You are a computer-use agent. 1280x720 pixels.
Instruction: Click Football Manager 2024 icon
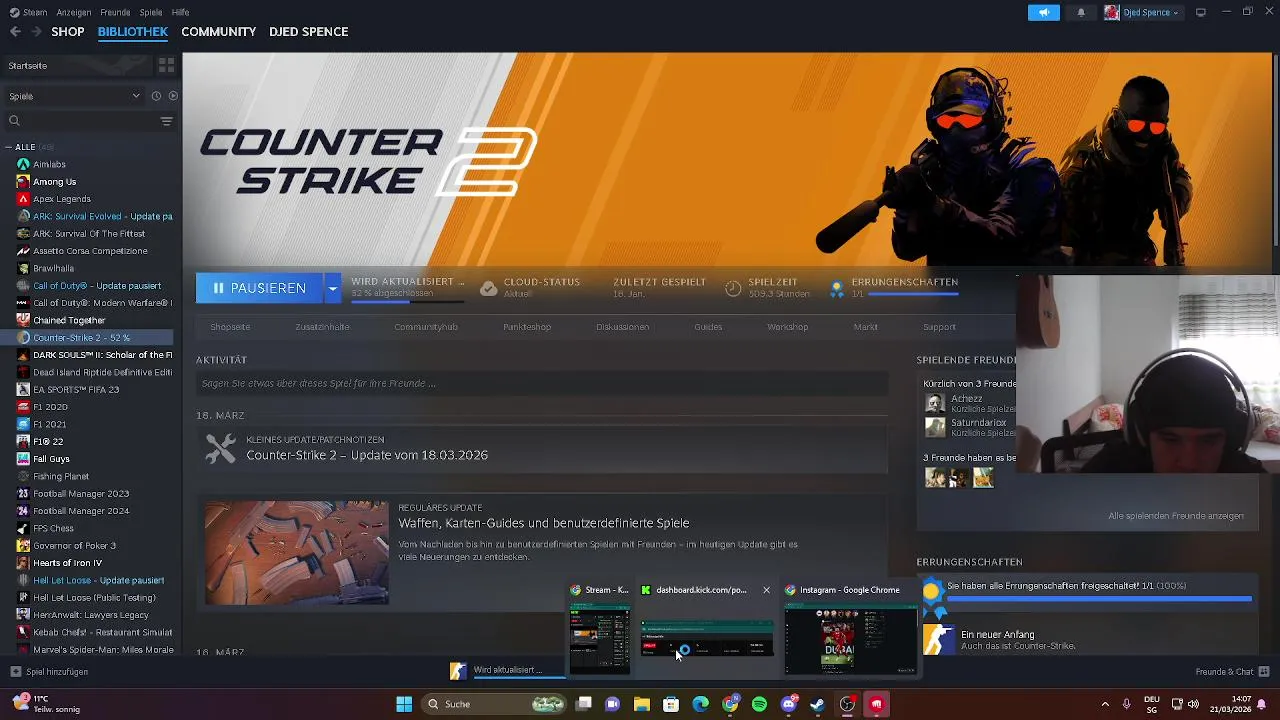pyautogui.click(x=23, y=511)
